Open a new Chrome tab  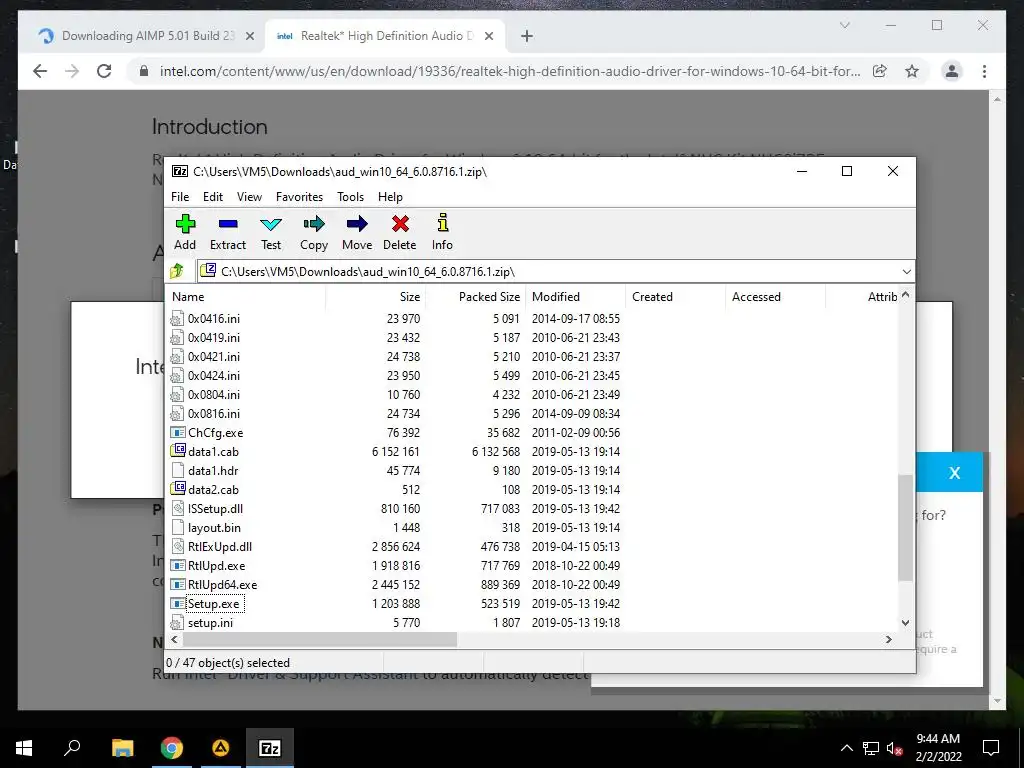526,36
